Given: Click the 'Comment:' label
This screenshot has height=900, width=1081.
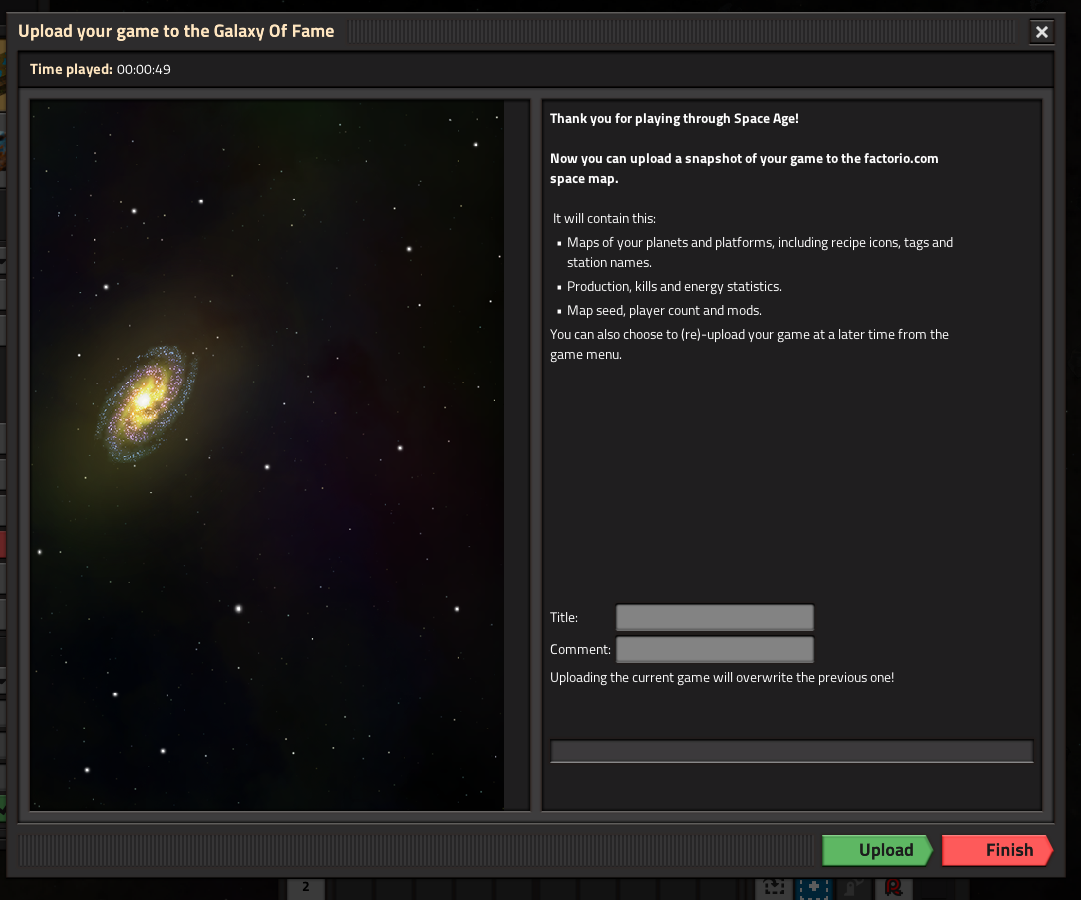Looking at the screenshot, I should coord(580,649).
